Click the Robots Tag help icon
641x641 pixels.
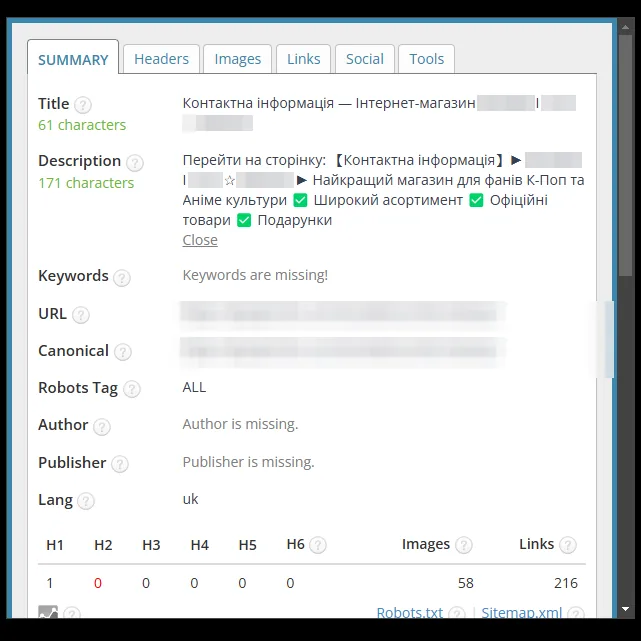click(x=132, y=389)
